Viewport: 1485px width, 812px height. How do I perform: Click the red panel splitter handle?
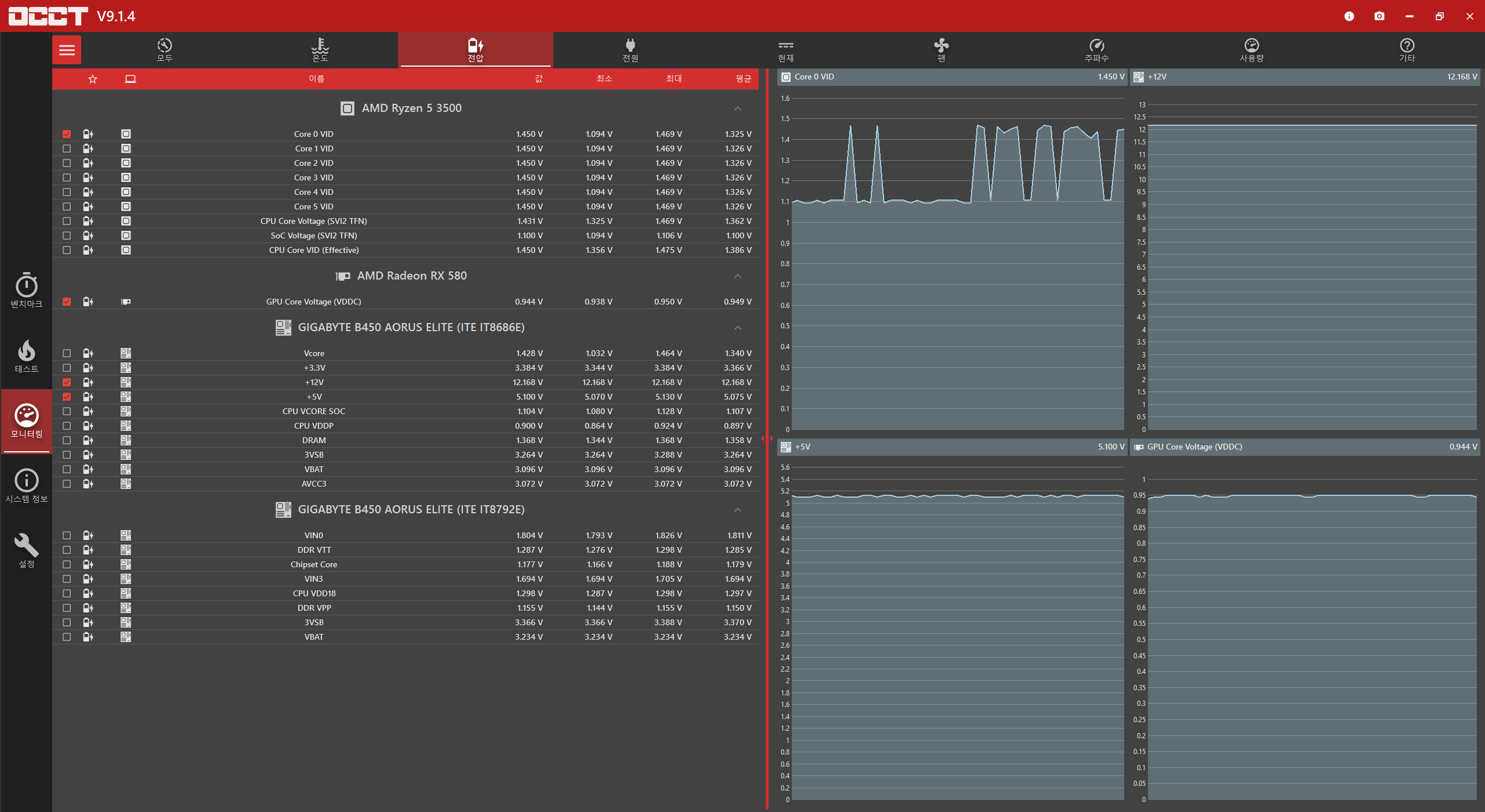point(767,438)
